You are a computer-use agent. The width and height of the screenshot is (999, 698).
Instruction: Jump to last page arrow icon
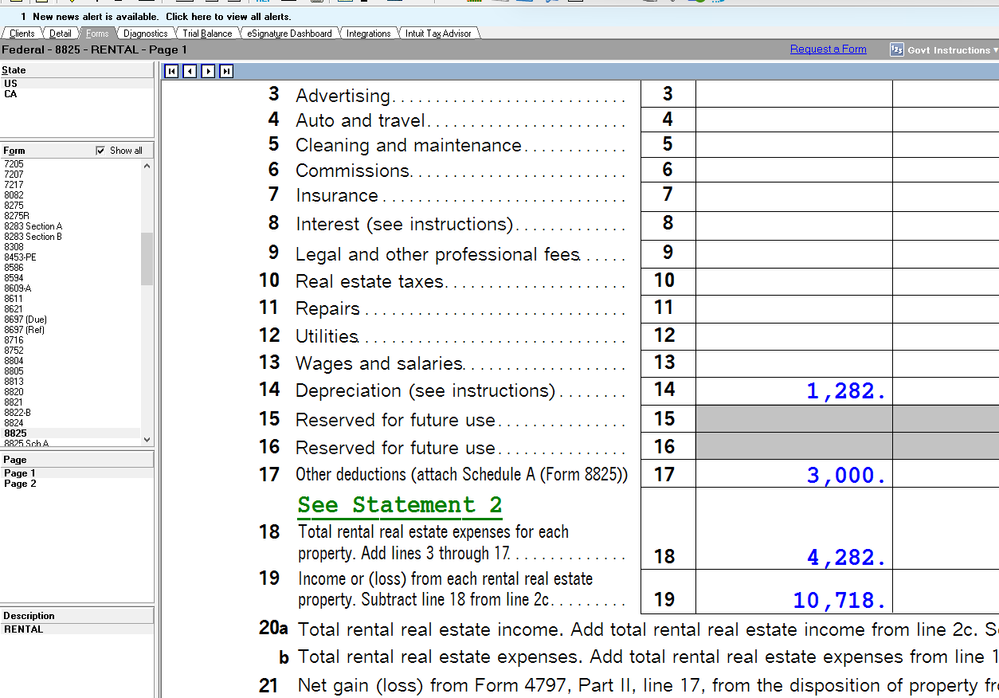[x=225, y=71]
